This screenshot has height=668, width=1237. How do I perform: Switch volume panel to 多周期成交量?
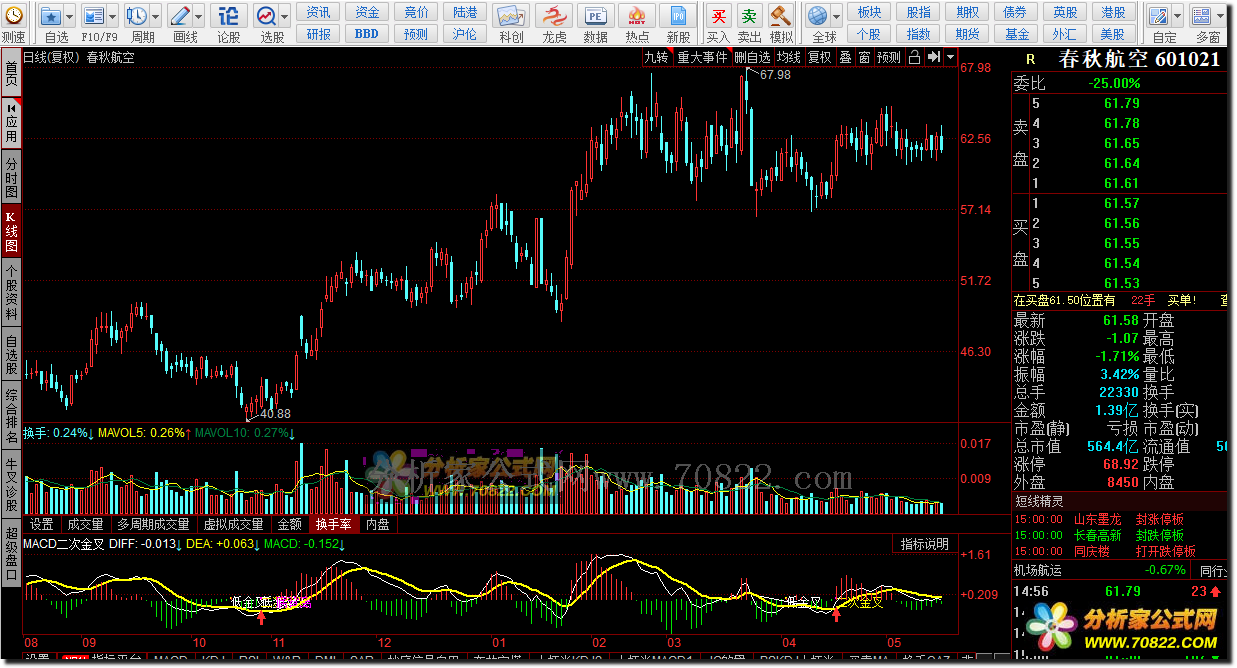pos(153,524)
